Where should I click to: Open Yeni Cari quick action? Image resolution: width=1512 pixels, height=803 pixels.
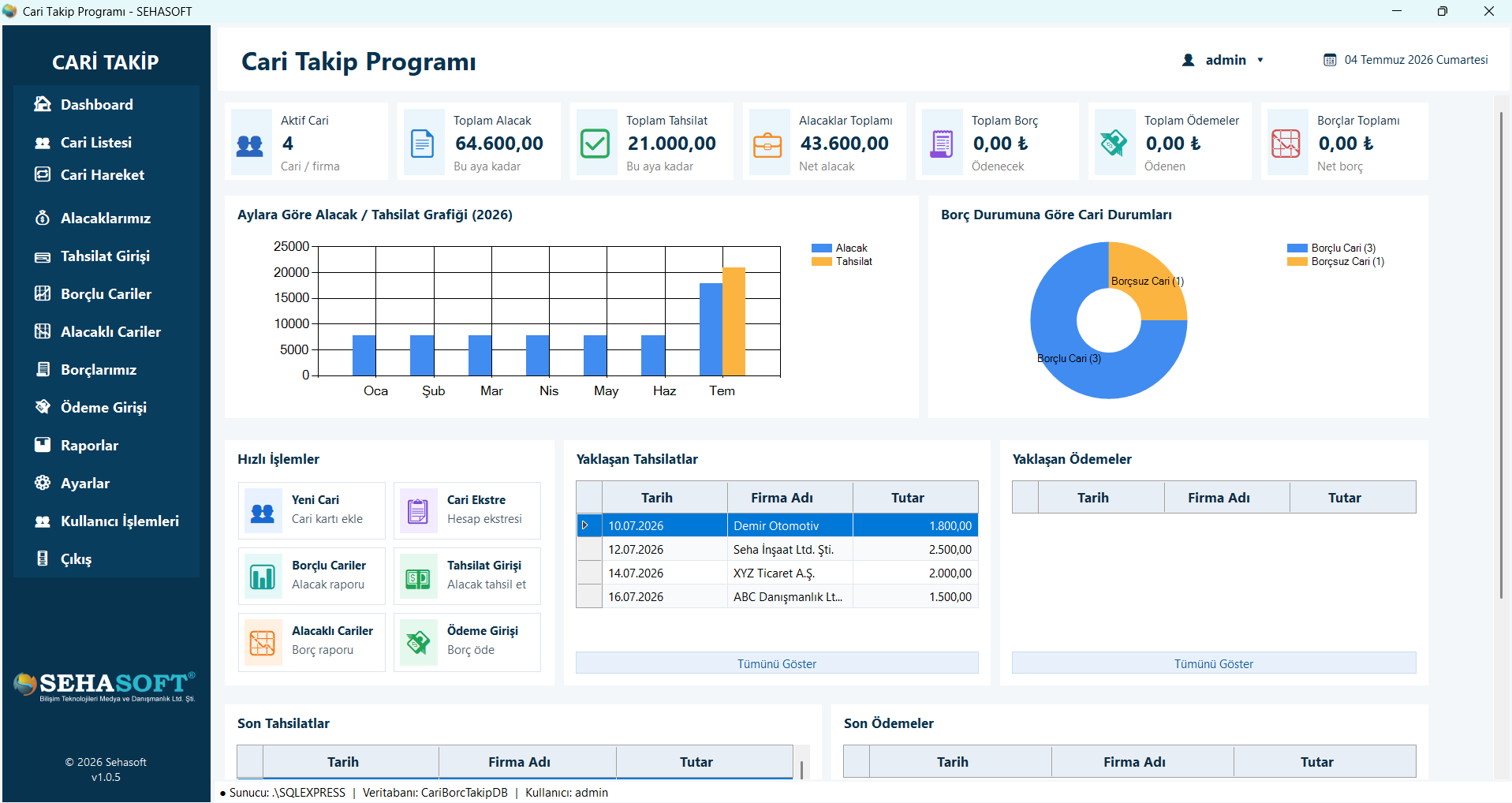[x=312, y=510]
